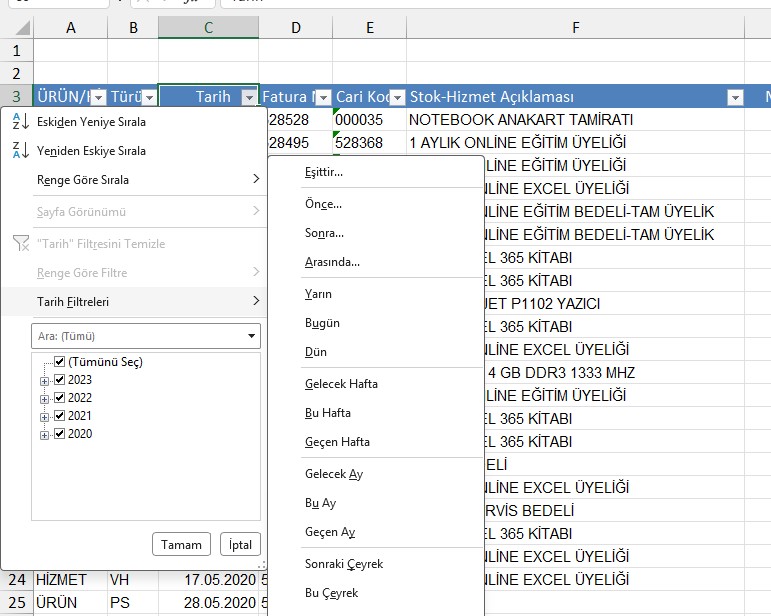Viewport: 771px width, 616px height.
Task: Expand the 2022 year tree node
Action: tap(44, 398)
